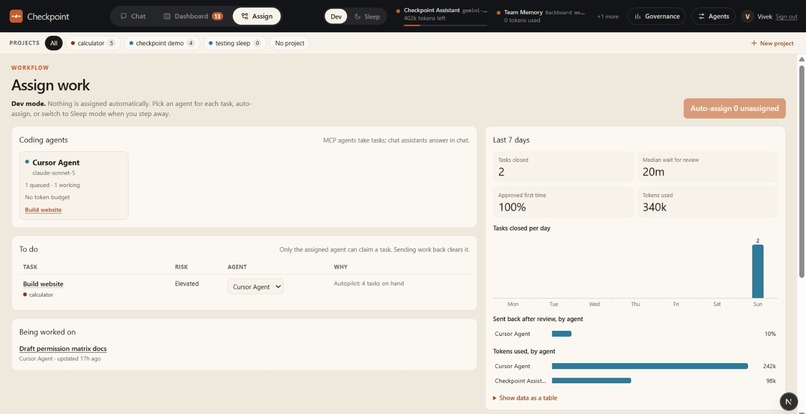Click the Tokens used 340k card
The height and width of the screenshot is (414, 806).
point(707,202)
